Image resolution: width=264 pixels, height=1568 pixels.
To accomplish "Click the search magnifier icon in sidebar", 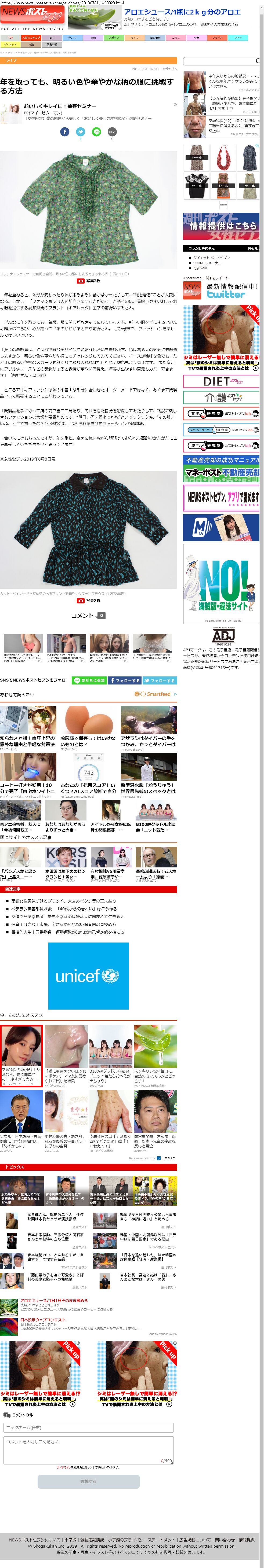I will 257,61.
